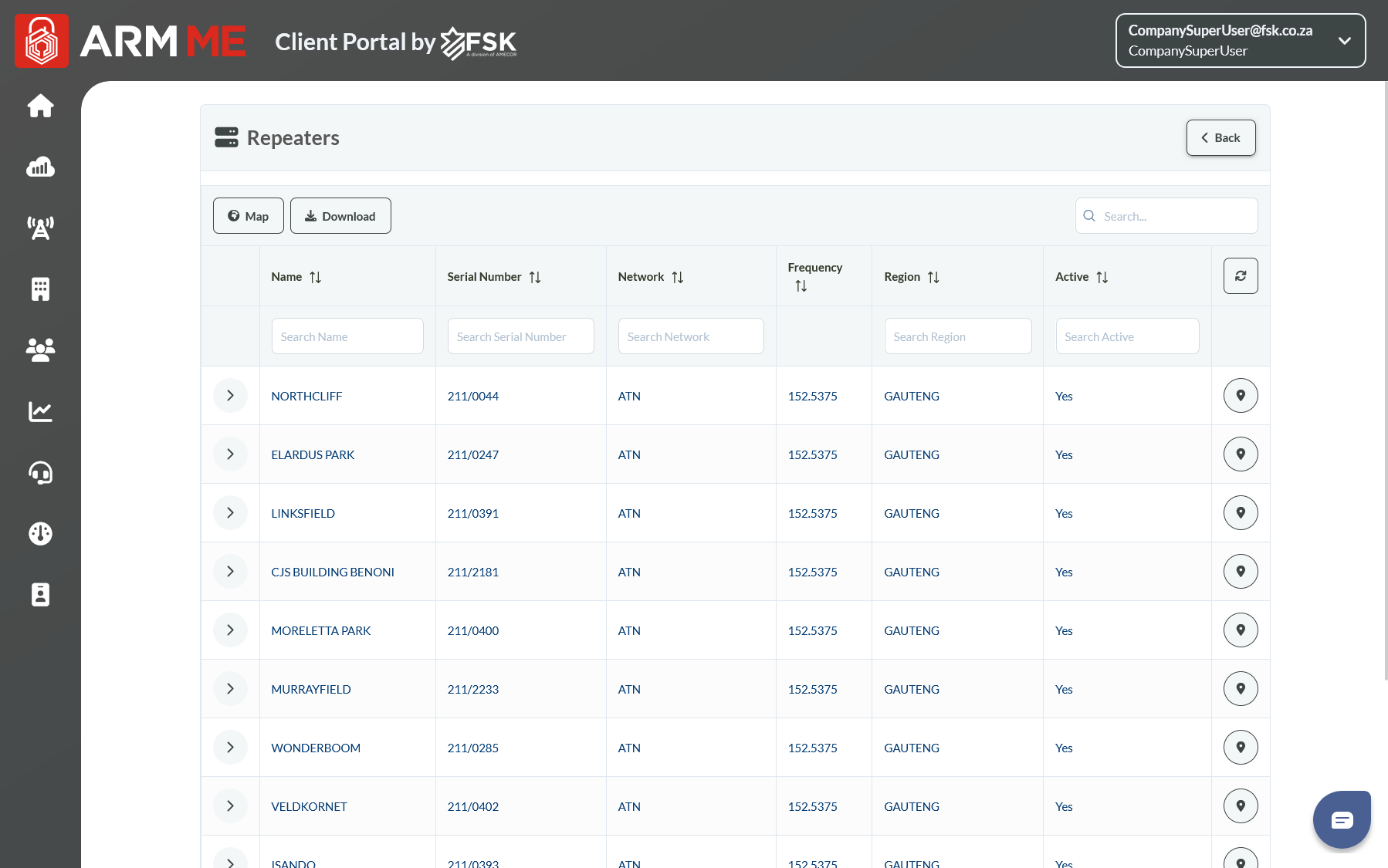Viewport: 1388px width, 868px height.
Task: Open the headset support sidebar icon
Action: coord(40,472)
